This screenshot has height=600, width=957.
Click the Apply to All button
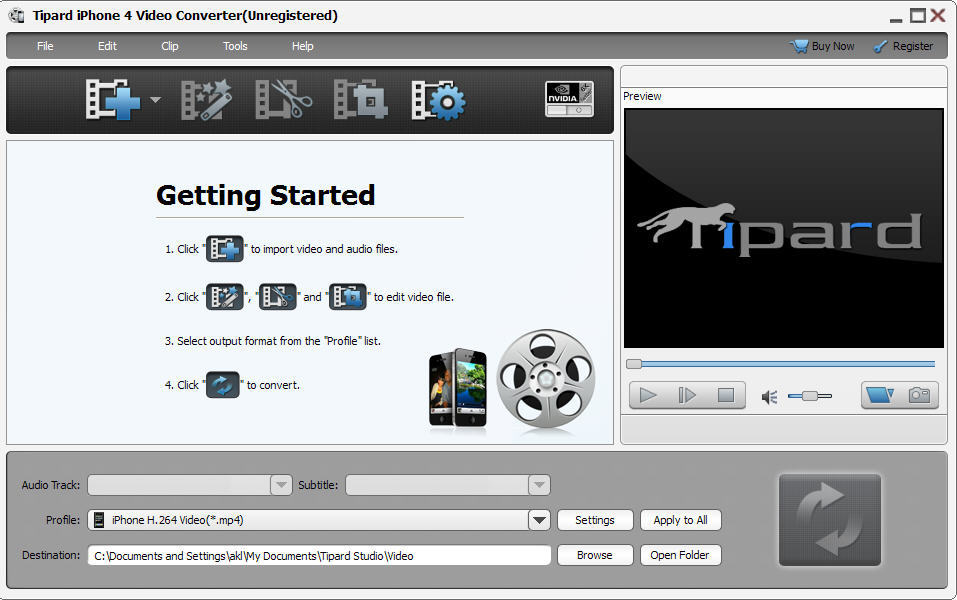point(681,520)
